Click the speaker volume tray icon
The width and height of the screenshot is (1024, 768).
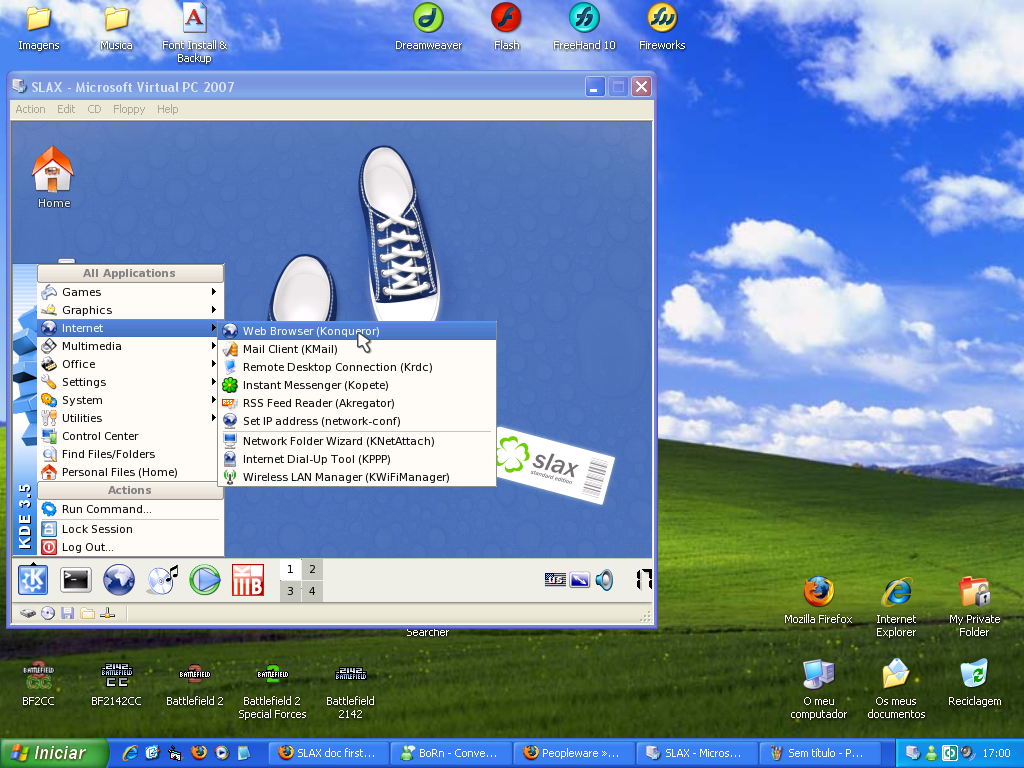[604, 579]
